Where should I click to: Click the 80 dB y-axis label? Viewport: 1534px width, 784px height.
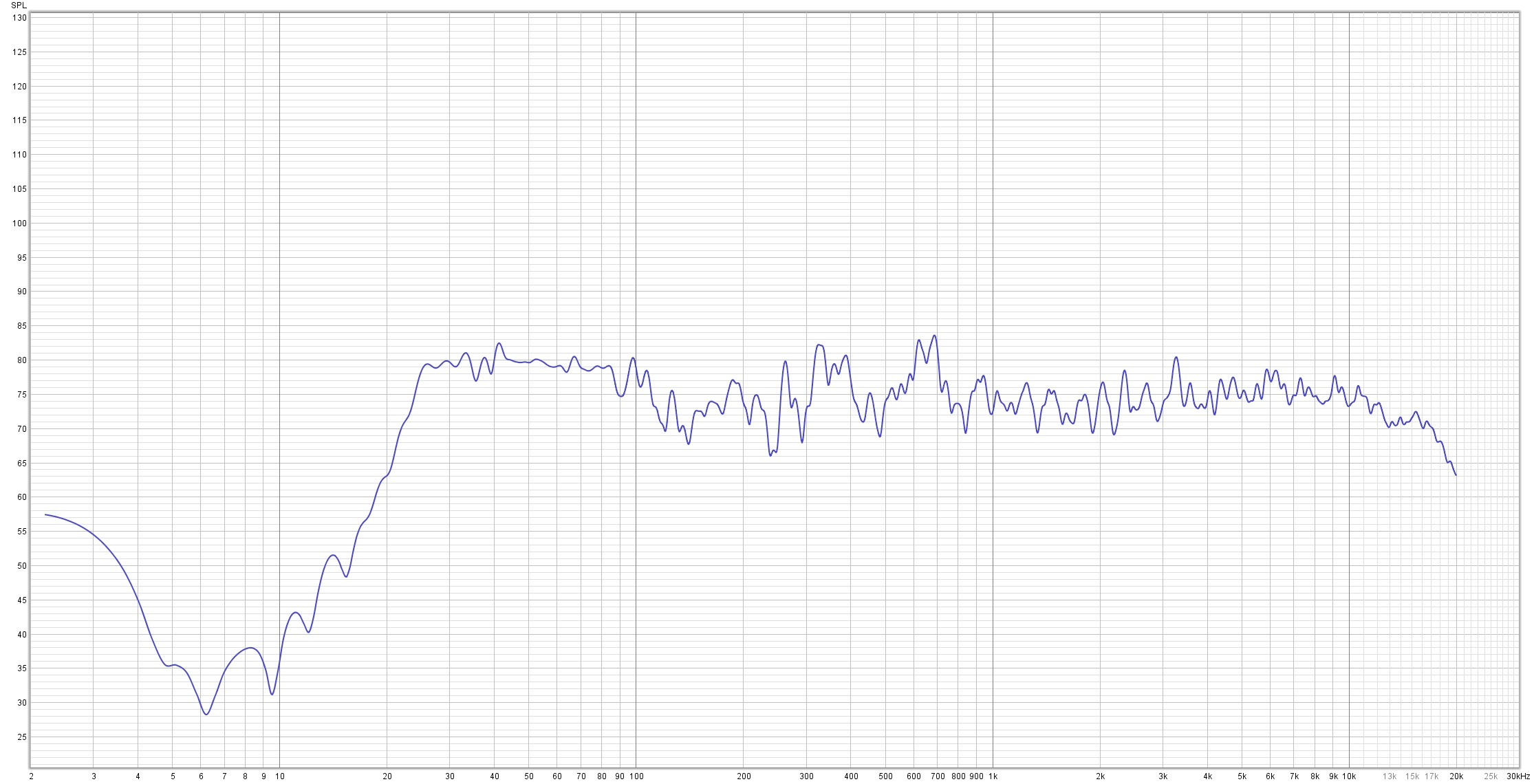[21, 360]
